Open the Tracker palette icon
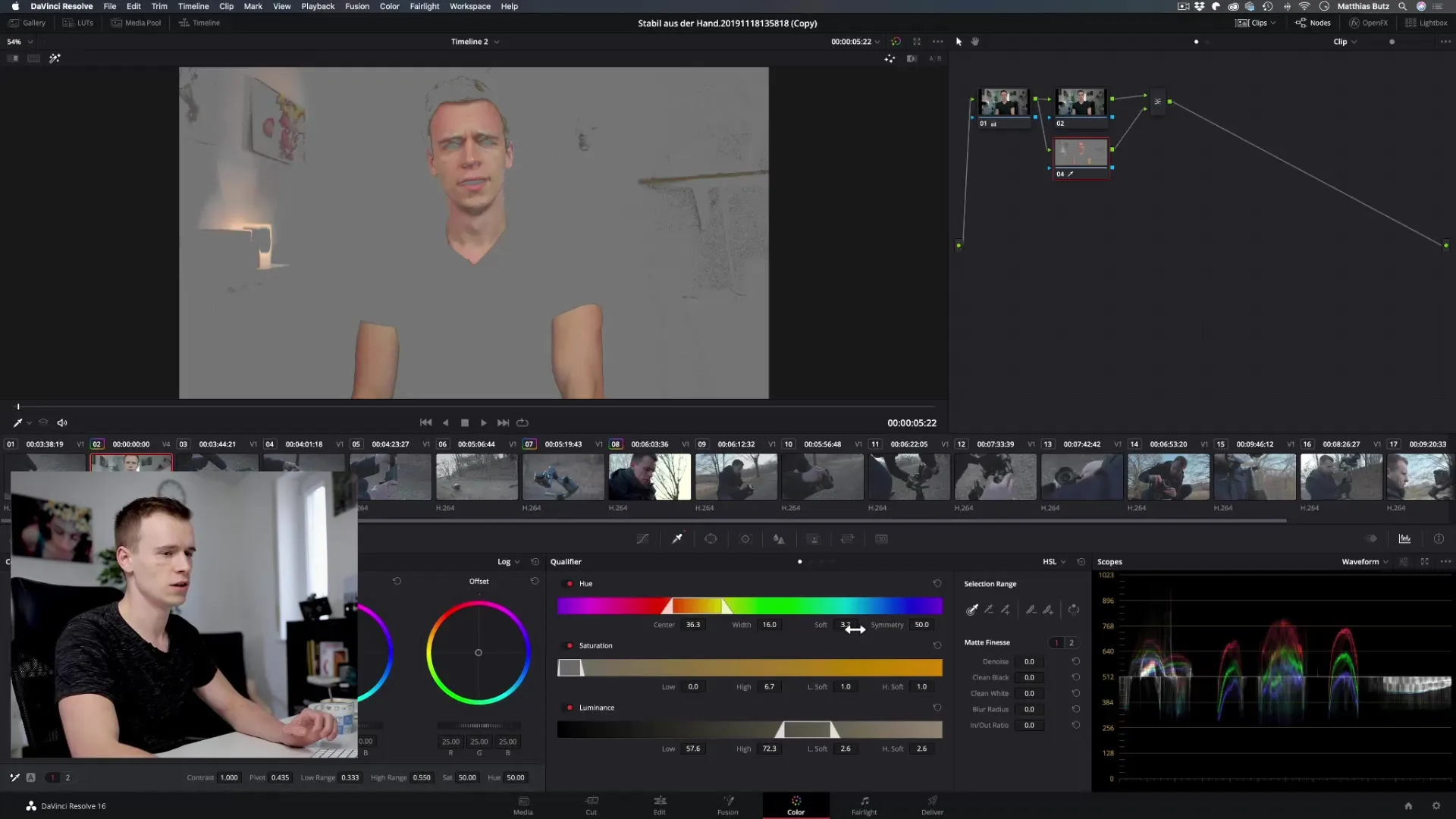This screenshot has height=819, width=1456. pyautogui.click(x=745, y=539)
